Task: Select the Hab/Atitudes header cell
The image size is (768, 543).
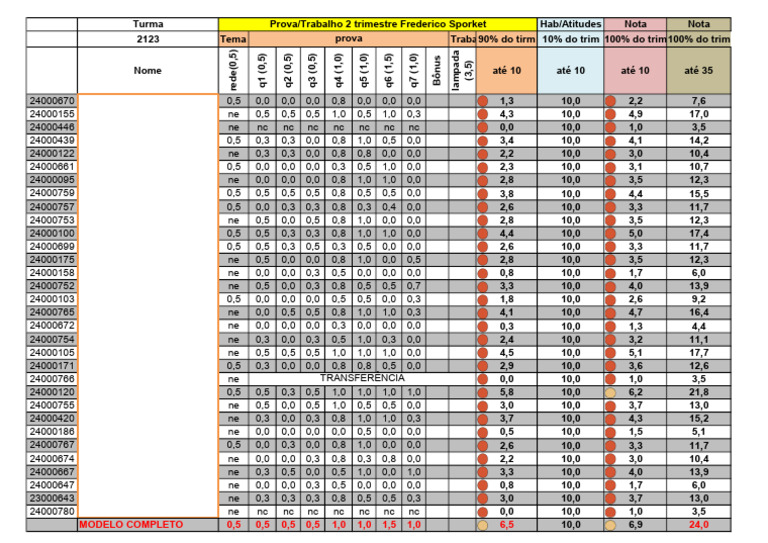Action: (571, 24)
